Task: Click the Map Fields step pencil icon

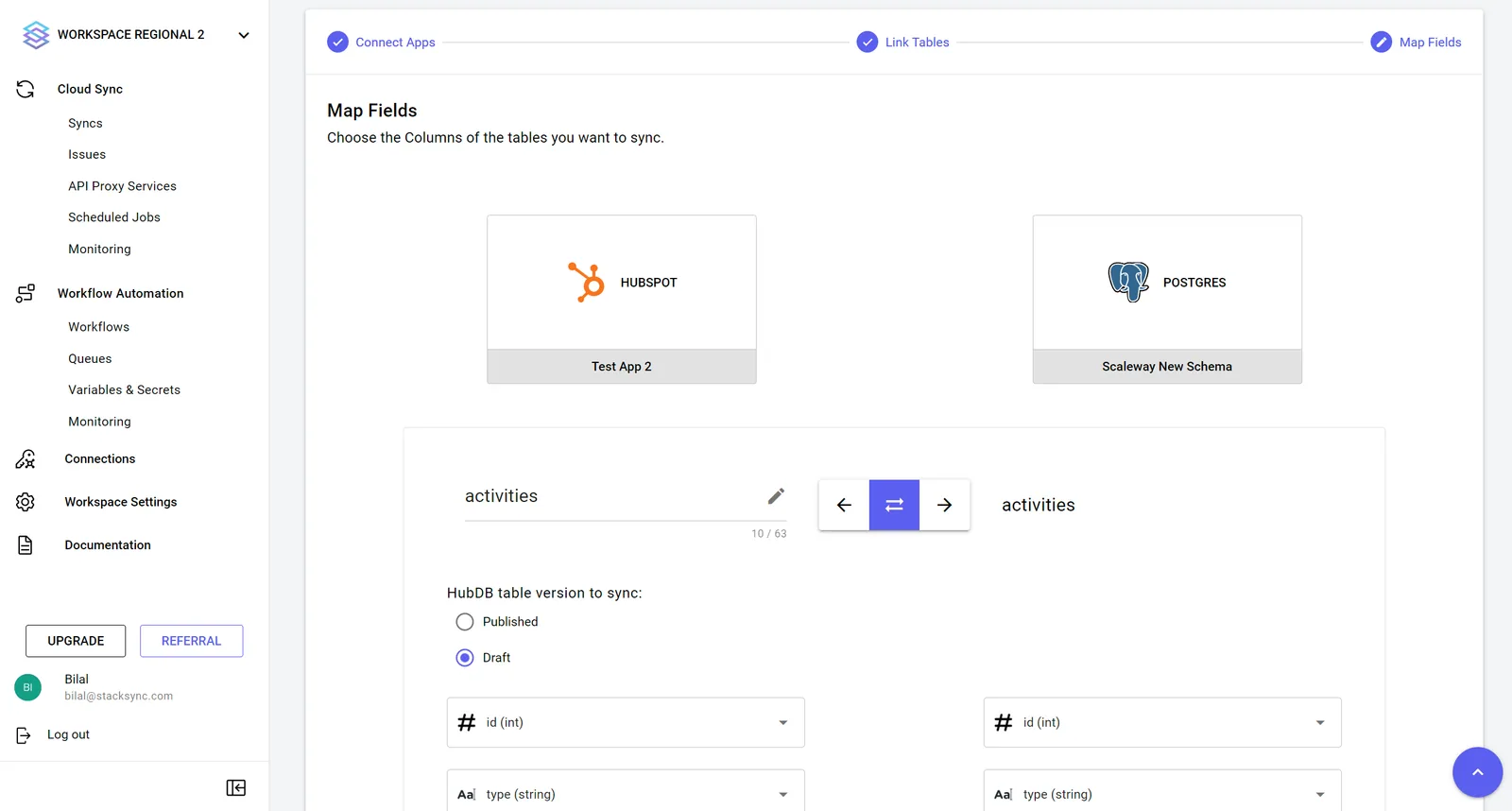Action: (1381, 43)
